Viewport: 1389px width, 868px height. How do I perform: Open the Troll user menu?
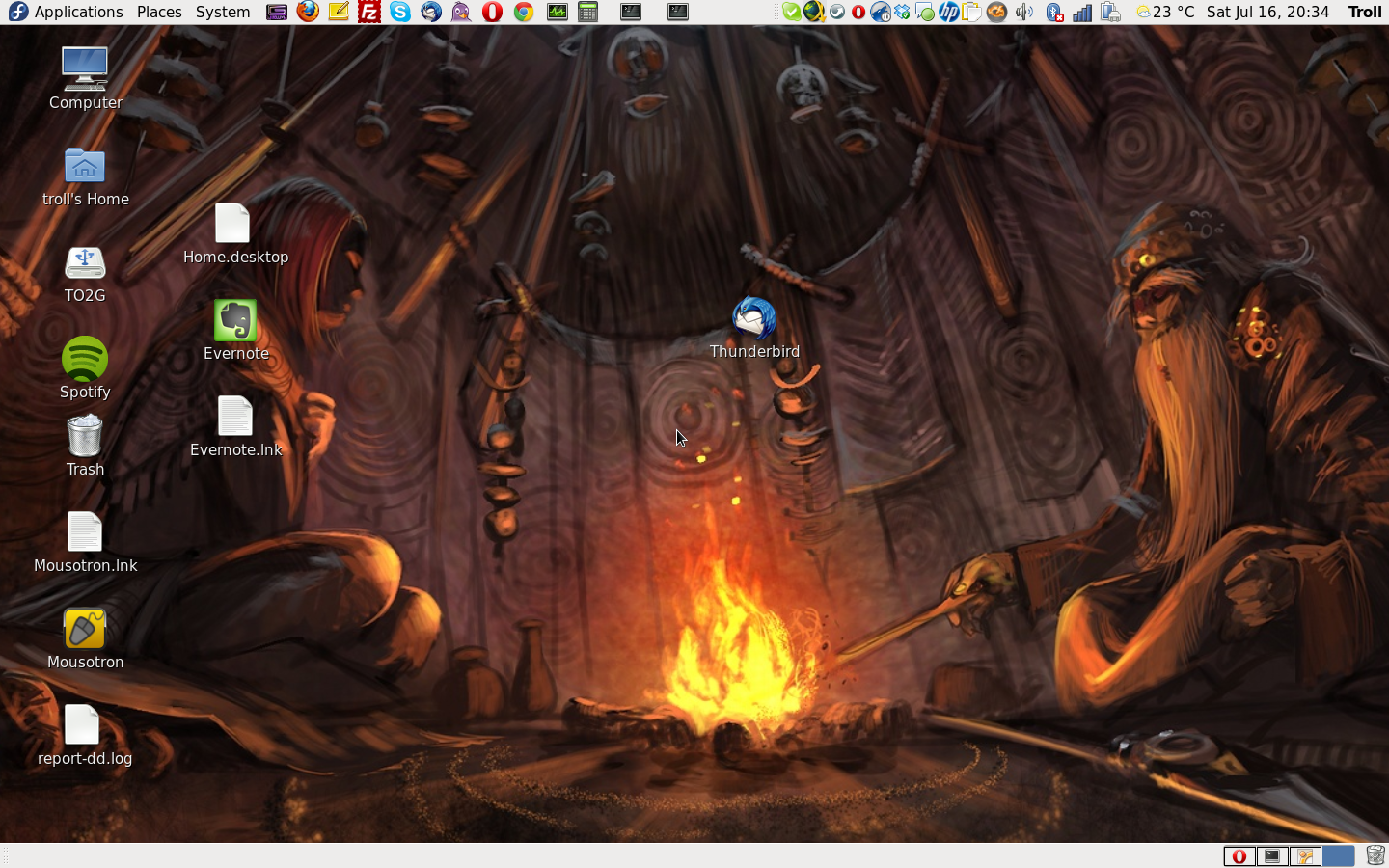1364,12
